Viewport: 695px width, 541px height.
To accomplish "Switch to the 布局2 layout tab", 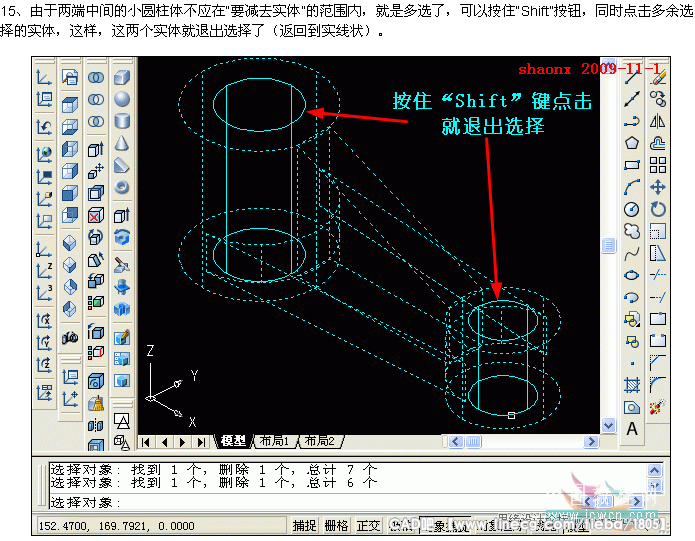I will tap(319, 441).
